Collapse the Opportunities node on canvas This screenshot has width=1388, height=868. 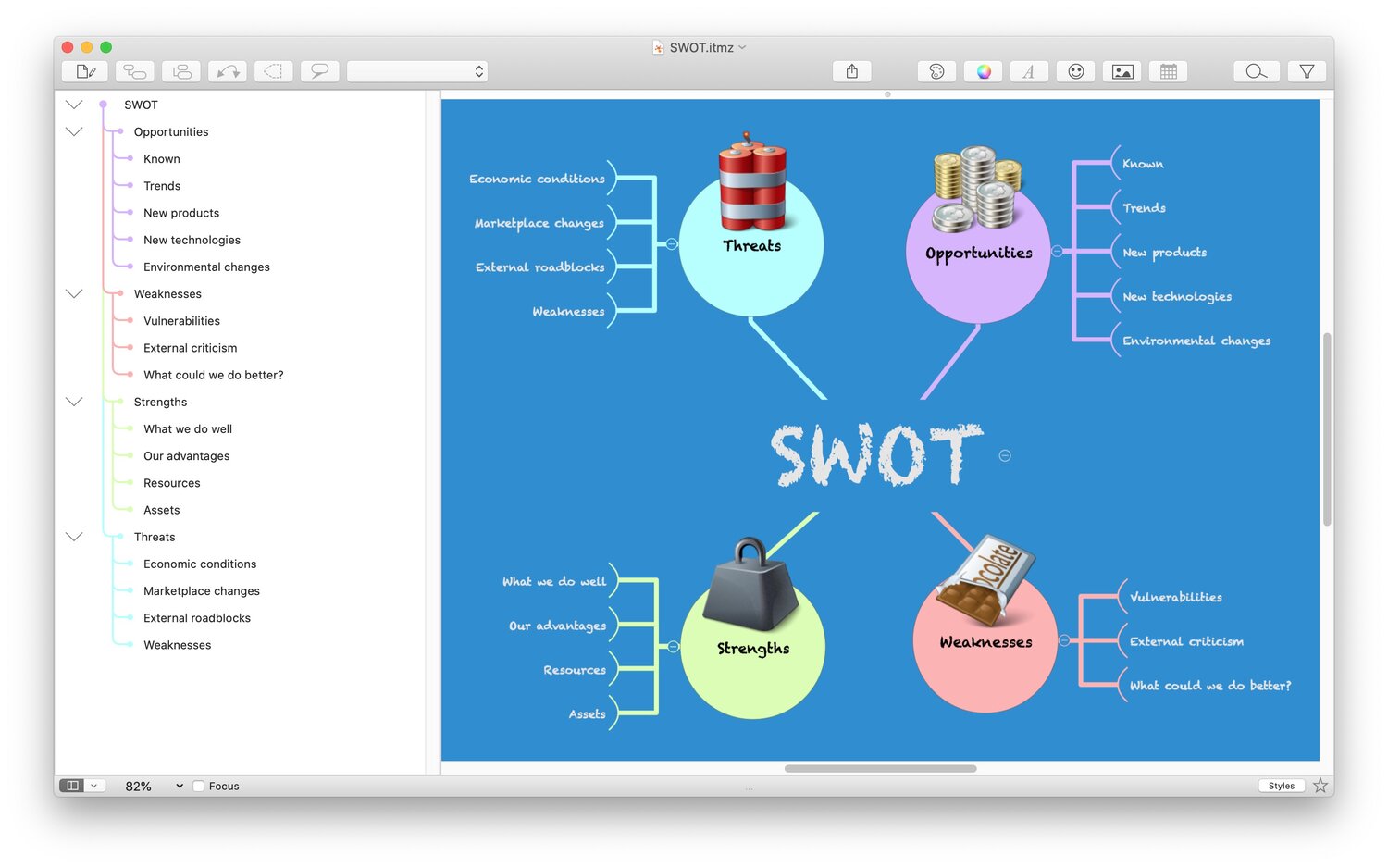[x=1057, y=251]
